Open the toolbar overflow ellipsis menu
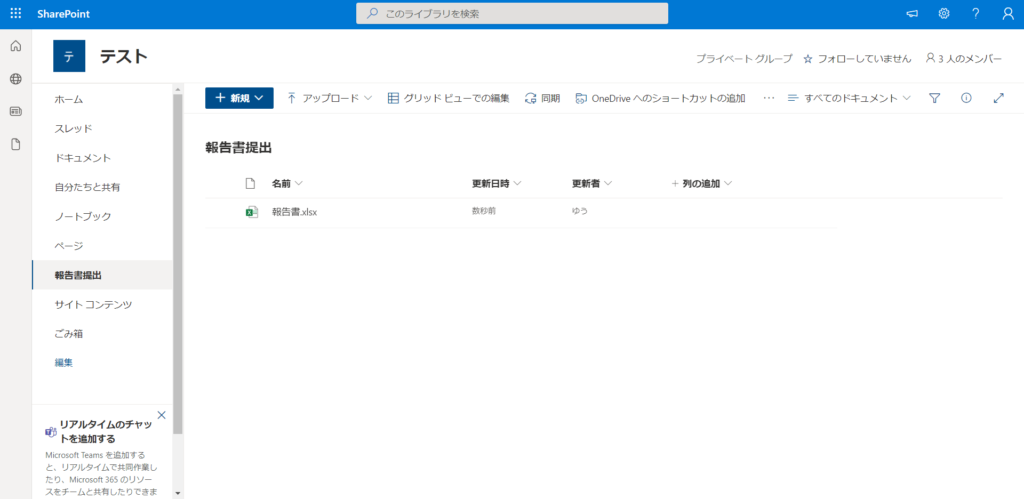 pos(769,98)
